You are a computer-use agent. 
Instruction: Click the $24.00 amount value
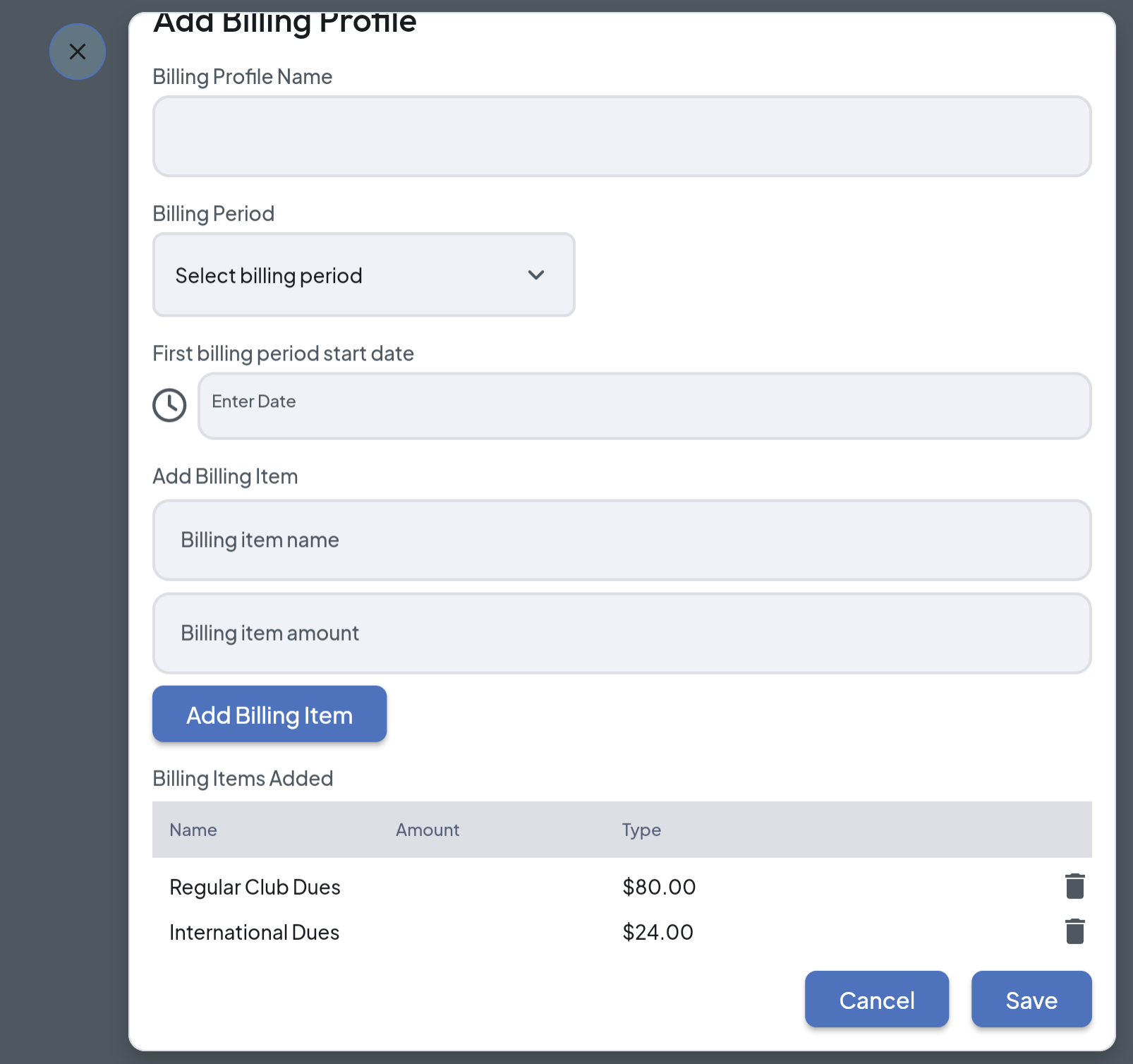coord(658,932)
